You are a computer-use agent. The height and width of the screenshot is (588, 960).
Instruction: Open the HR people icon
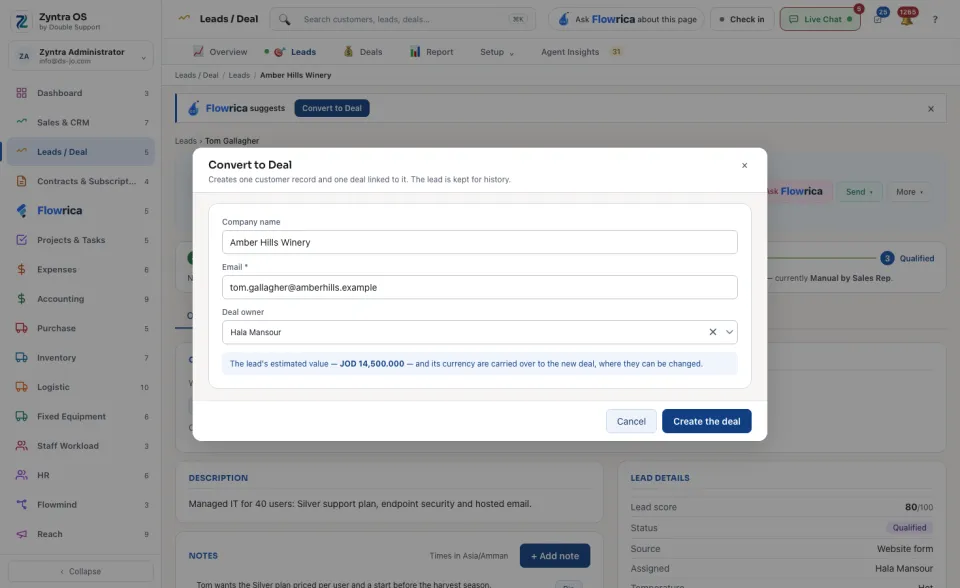pyautogui.click(x=21, y=475)
